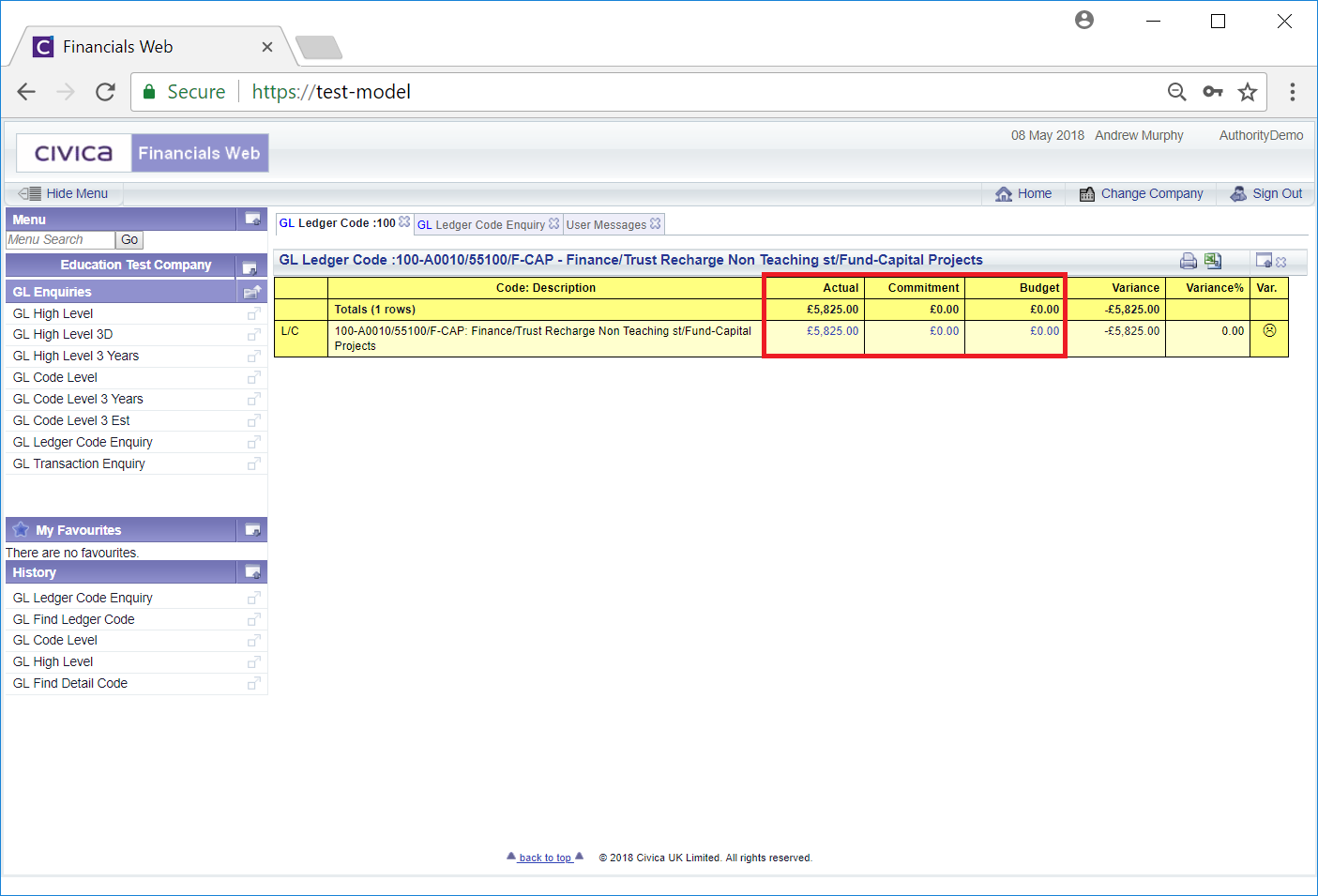This screenshot has height=896, width=1318.
Task: Go back in browser
Action: coord(26,92)
